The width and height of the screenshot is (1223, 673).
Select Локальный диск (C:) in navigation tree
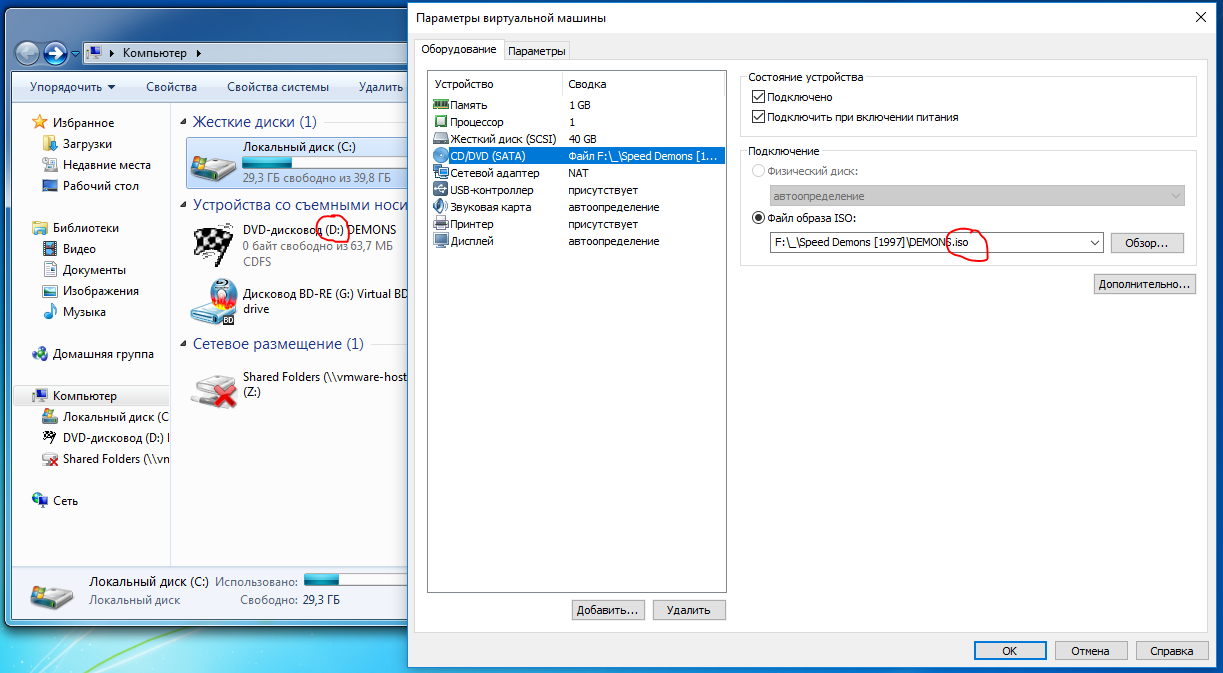[105, 417]
